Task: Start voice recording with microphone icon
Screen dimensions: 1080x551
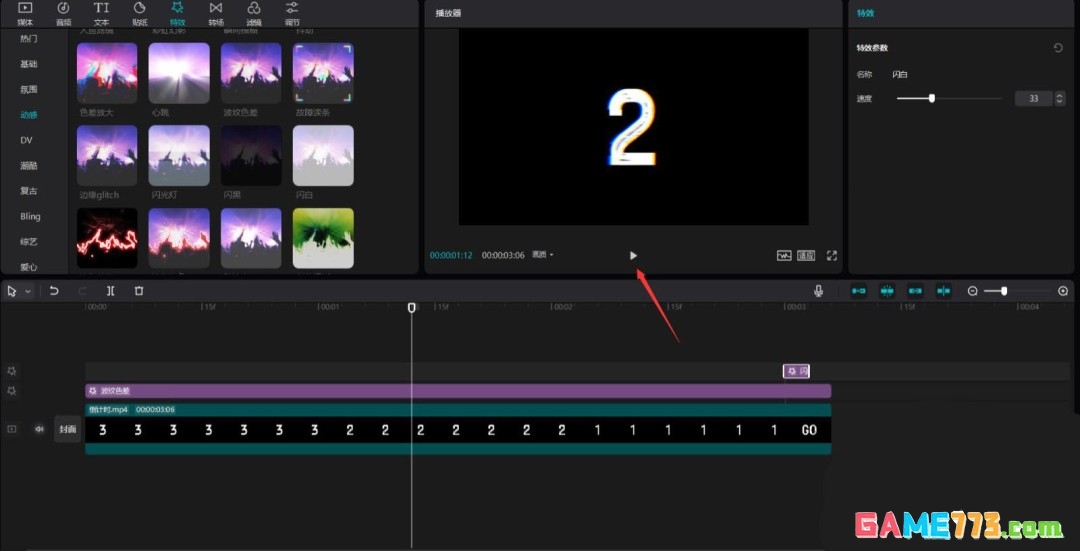Action: [818, 291]
